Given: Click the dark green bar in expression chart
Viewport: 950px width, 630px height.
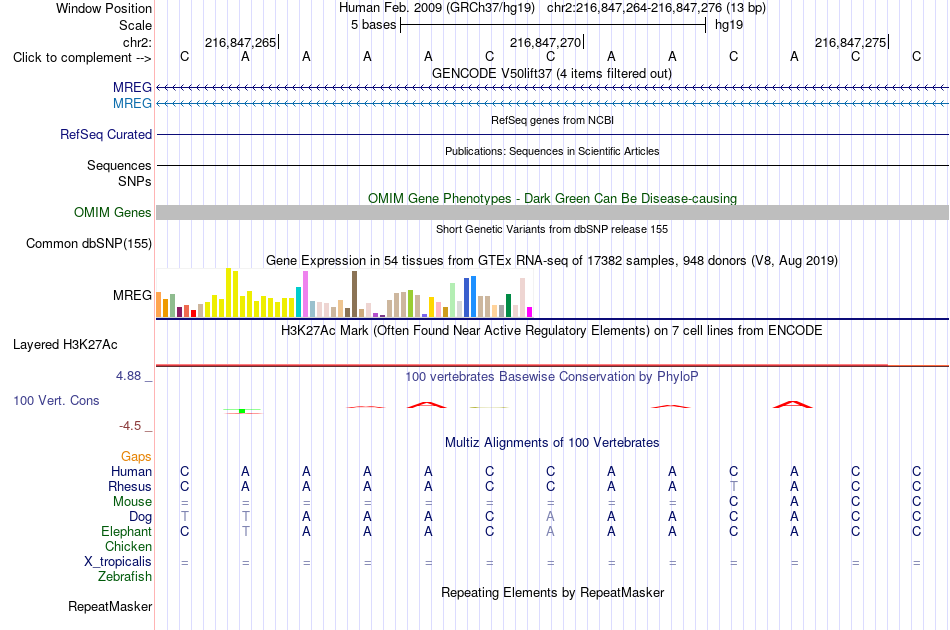Looking at the screenshot, I should coord(508,306).
